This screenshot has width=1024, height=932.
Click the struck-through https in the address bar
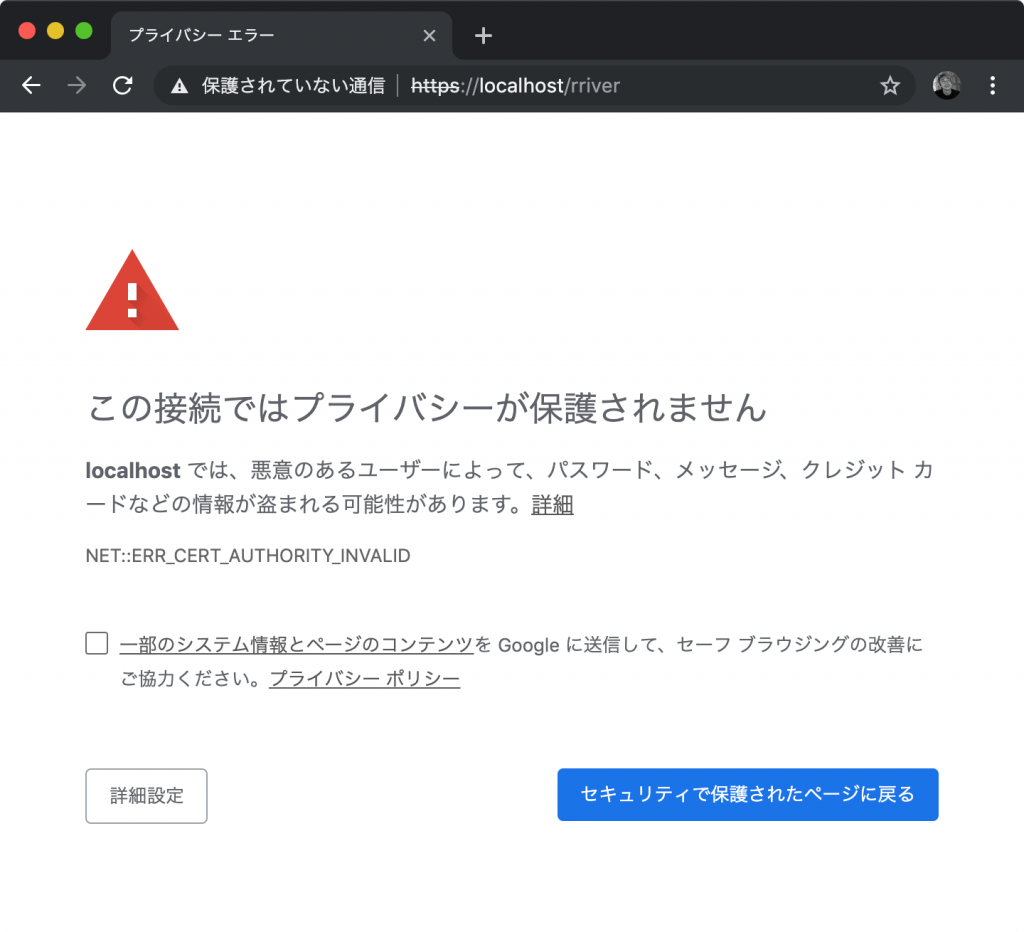pyautogui.click(x=433, y=86)
